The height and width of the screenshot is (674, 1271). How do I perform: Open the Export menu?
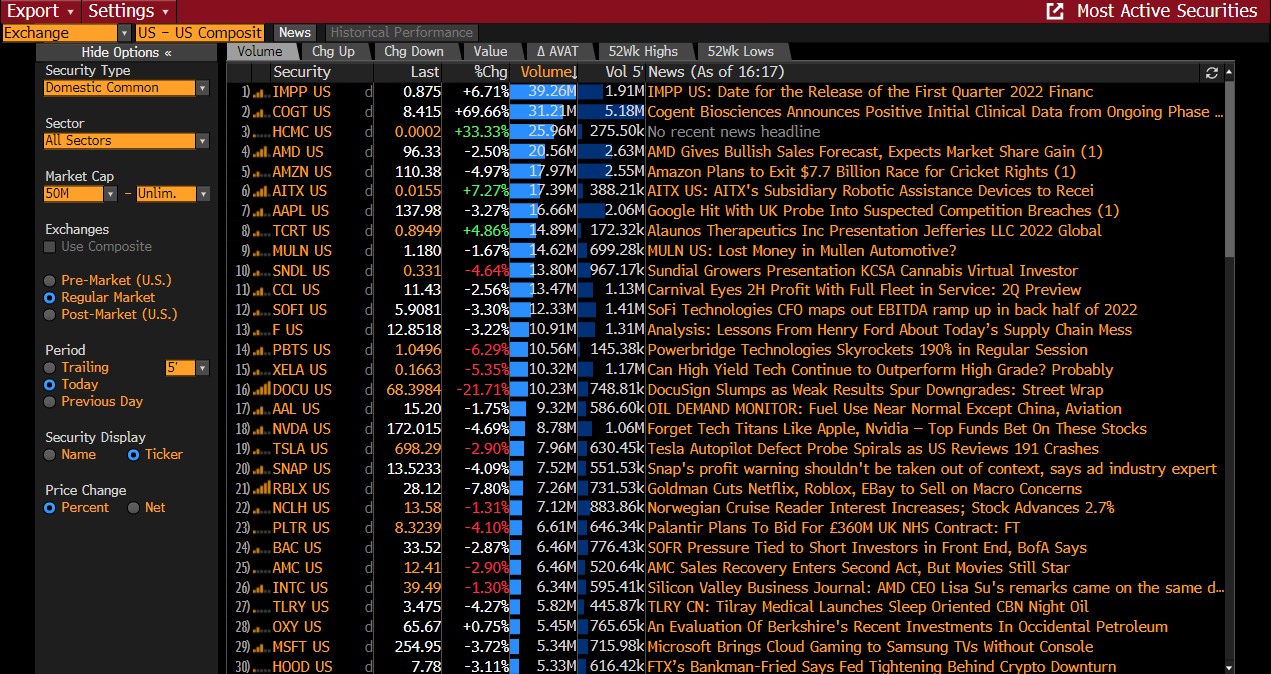41,11
